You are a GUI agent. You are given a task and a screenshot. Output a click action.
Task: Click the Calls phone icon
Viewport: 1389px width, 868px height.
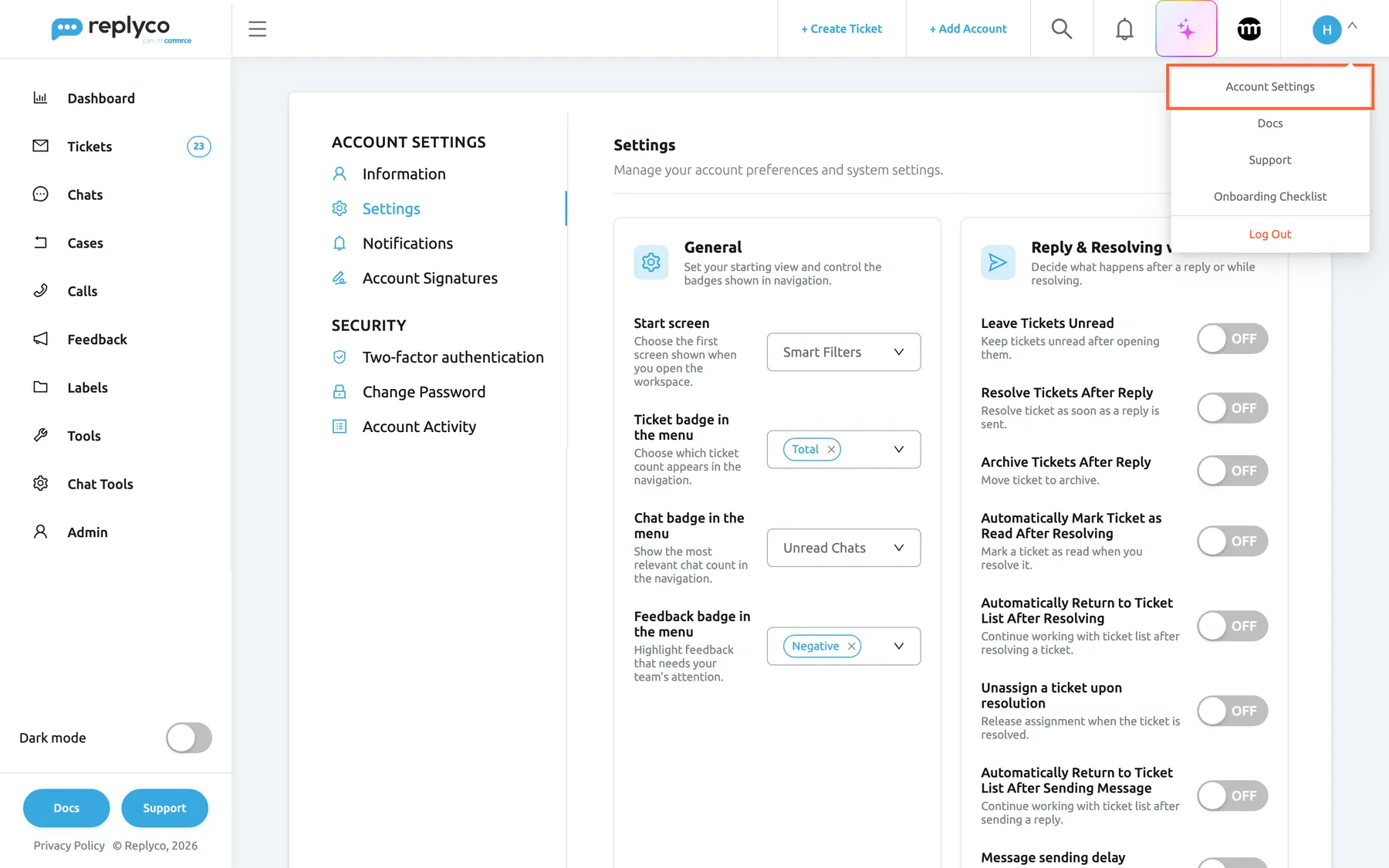40,291
